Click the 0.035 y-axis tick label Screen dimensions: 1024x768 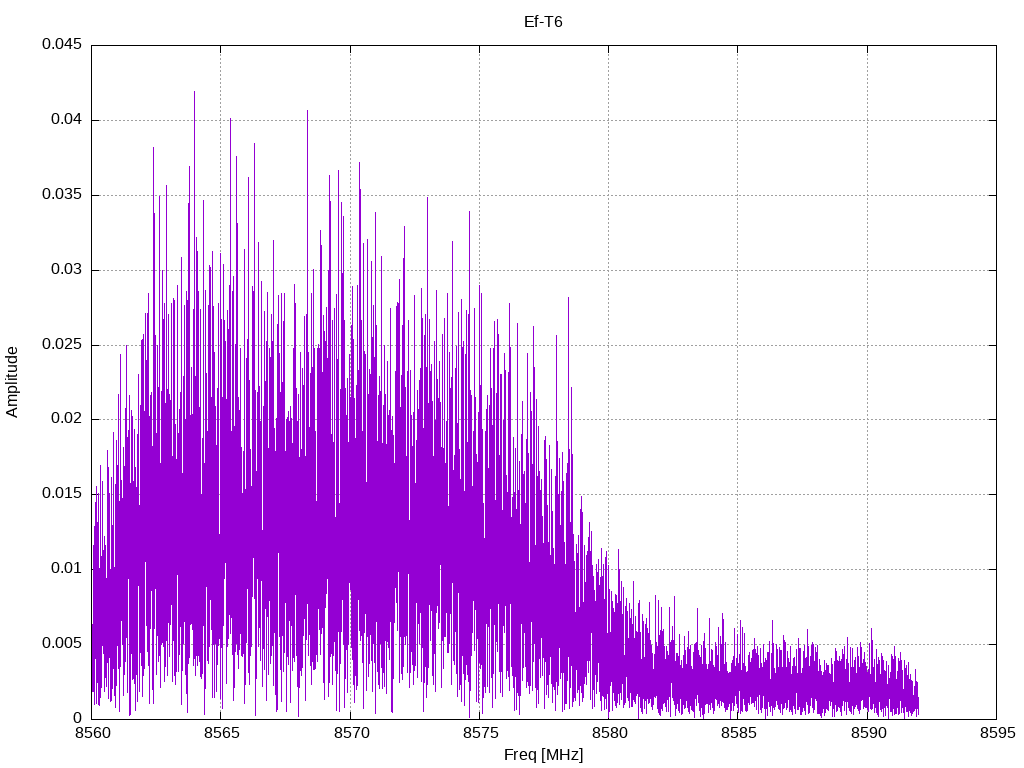point(62,195)
